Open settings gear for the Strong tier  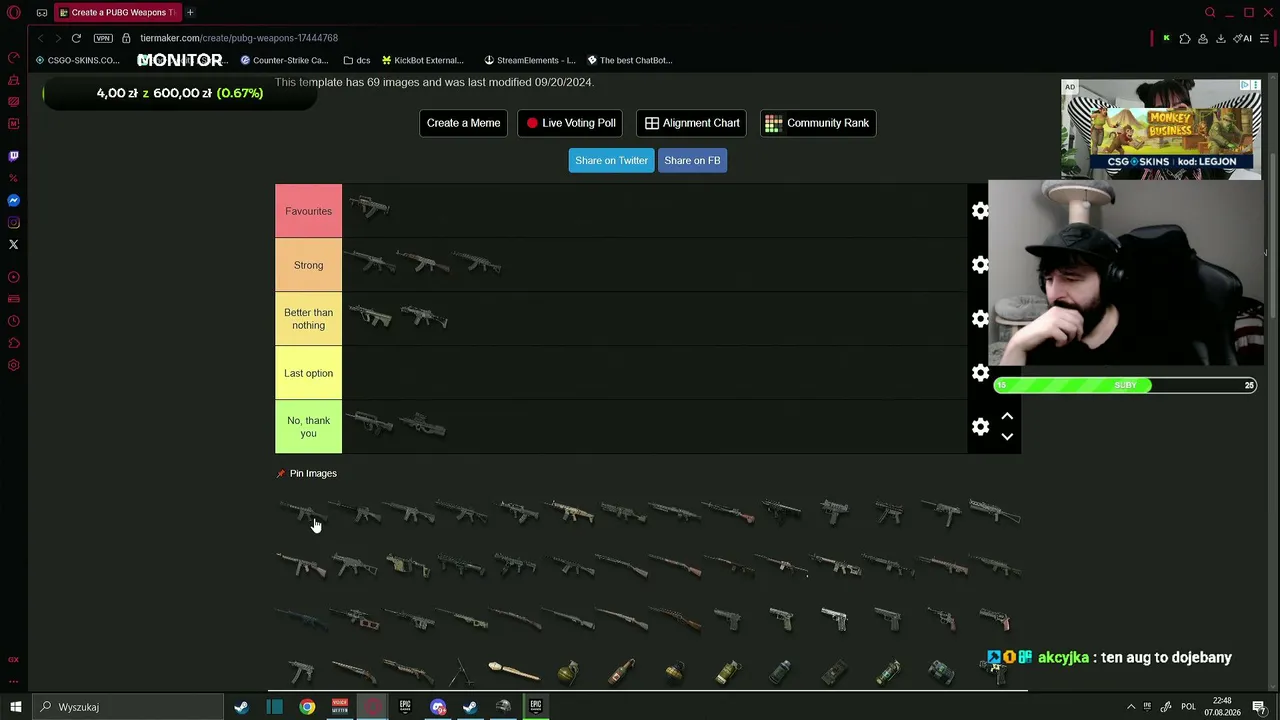click(x=980, y=265)
